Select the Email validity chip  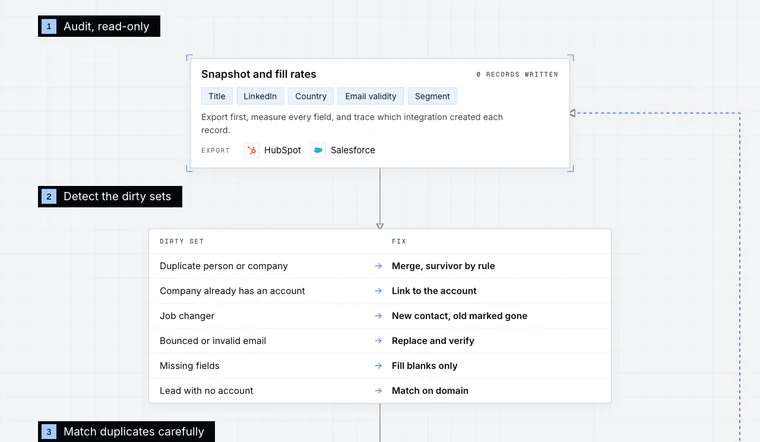[x=370, y=96]
